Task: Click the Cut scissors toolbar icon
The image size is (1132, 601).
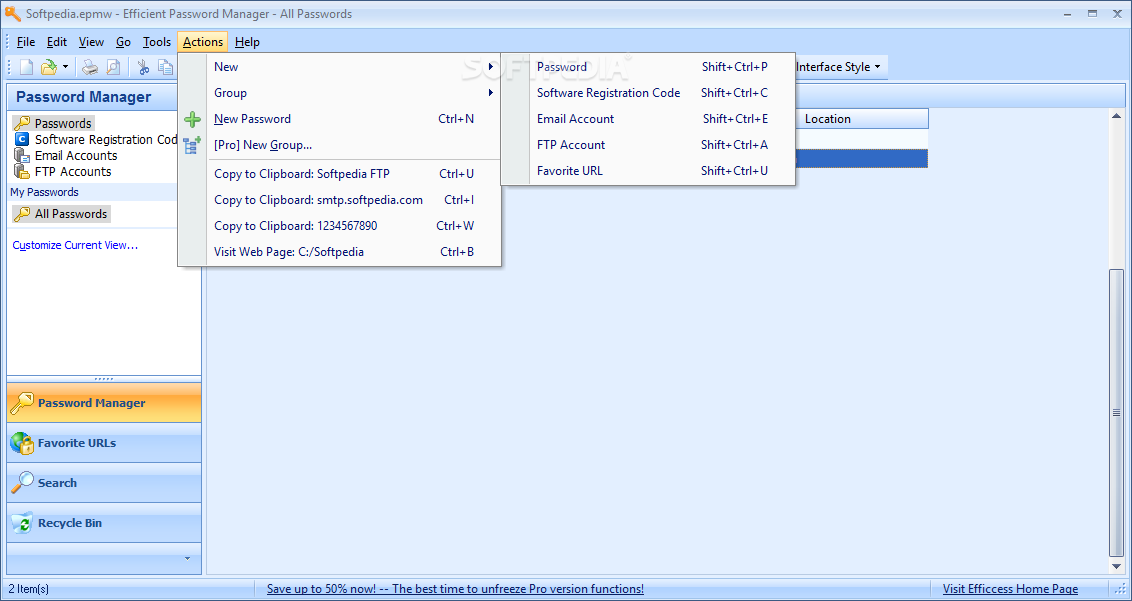Action: click(143, 68)
